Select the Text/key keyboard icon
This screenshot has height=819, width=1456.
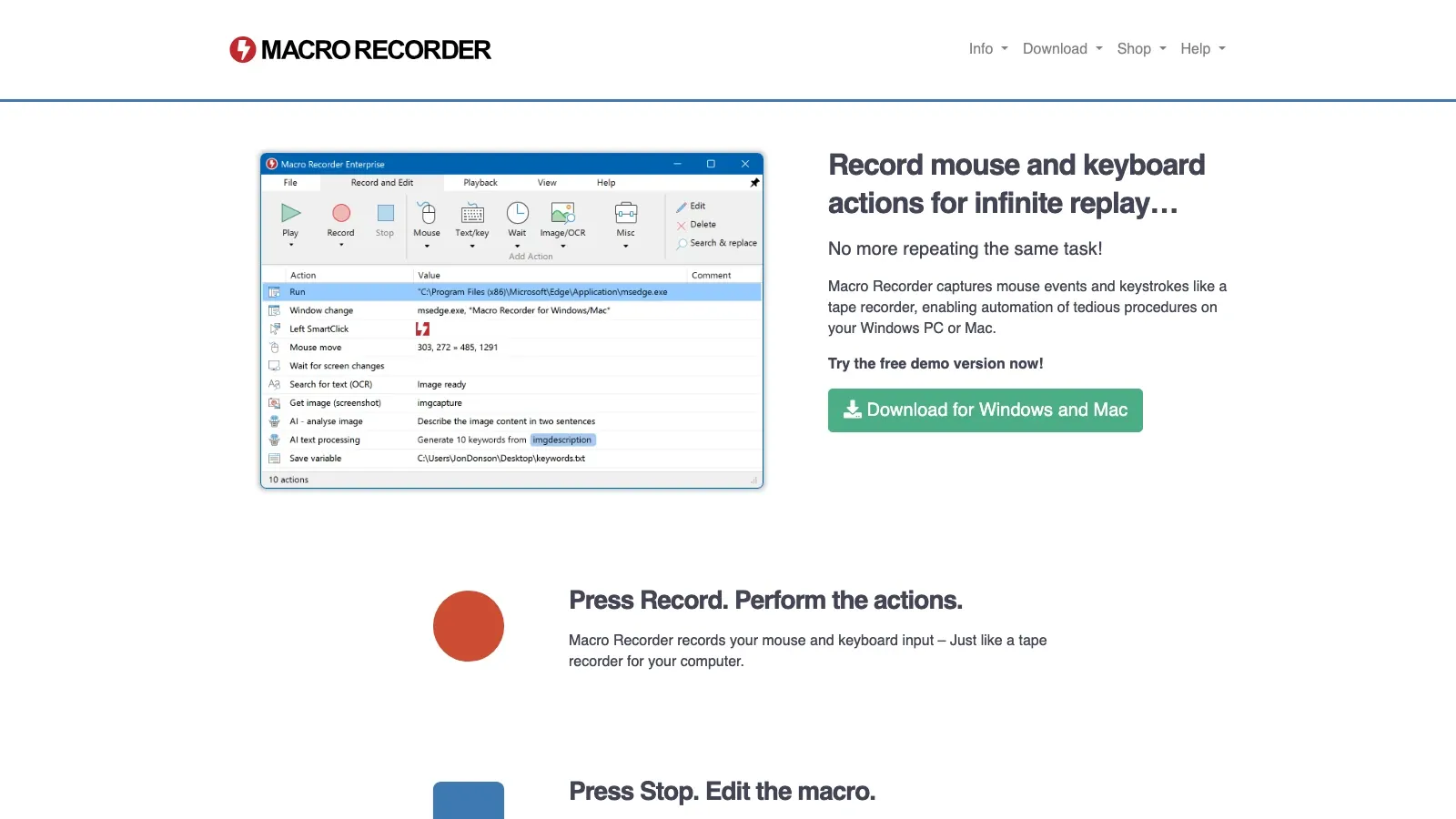coord(472,215)
